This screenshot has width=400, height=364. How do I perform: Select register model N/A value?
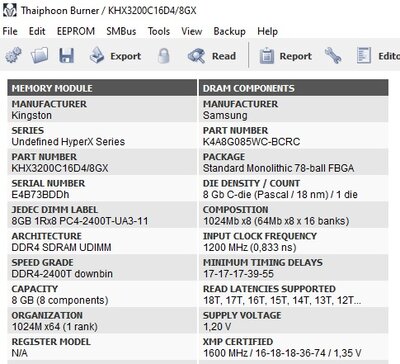19,353
